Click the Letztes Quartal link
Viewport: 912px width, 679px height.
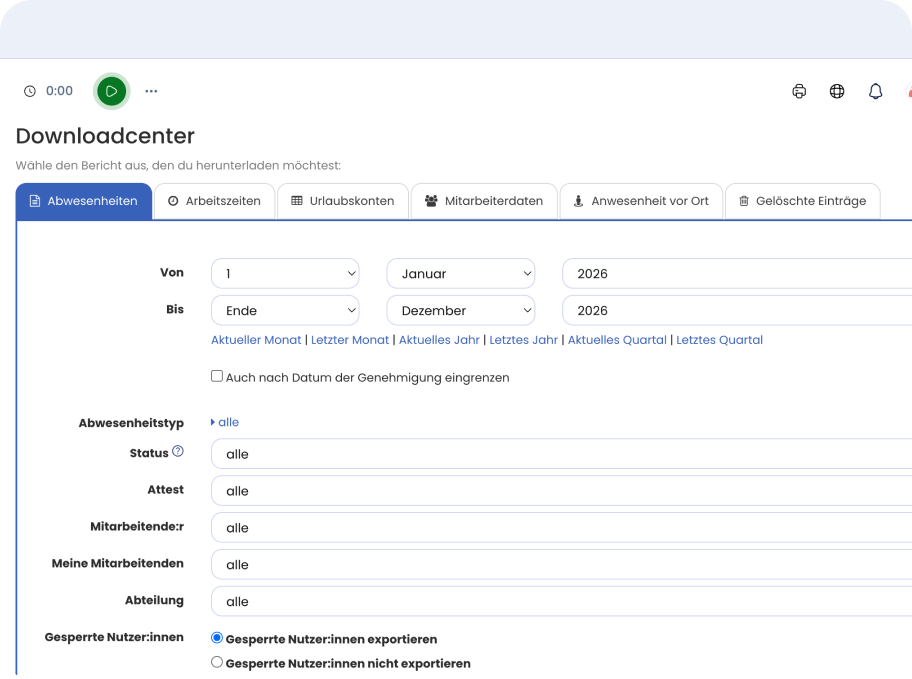719,340
